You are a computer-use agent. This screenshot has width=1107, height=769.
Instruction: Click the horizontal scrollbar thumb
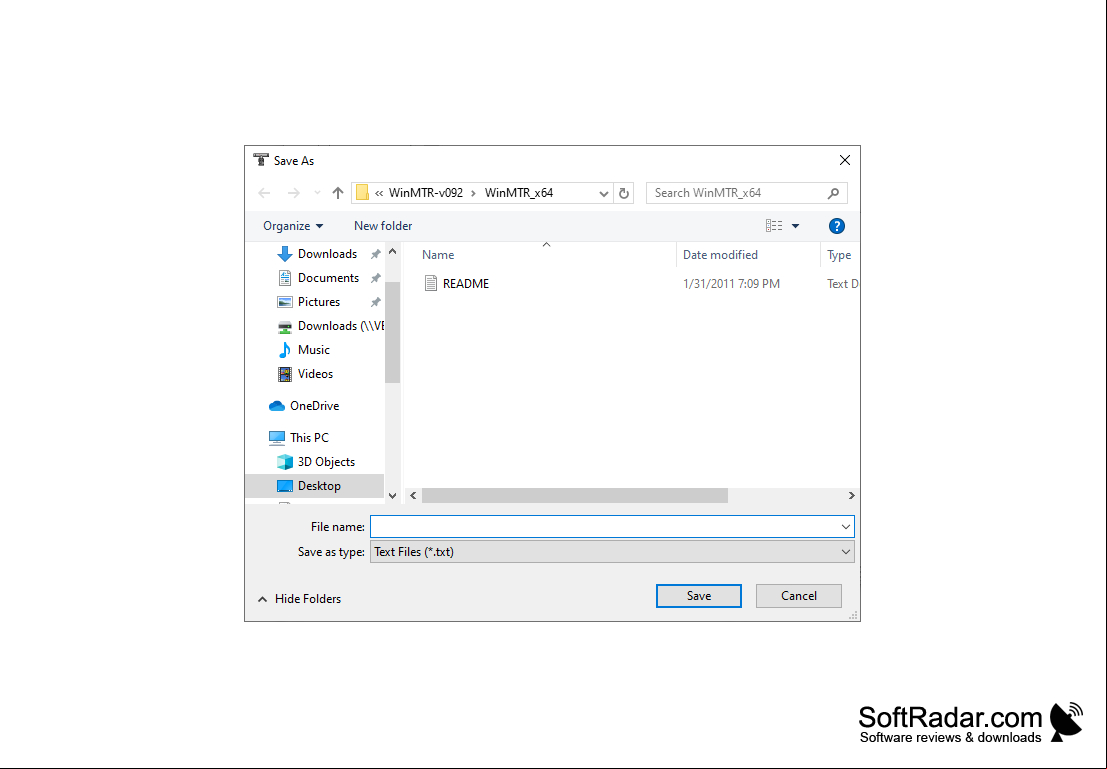[575, 496]
